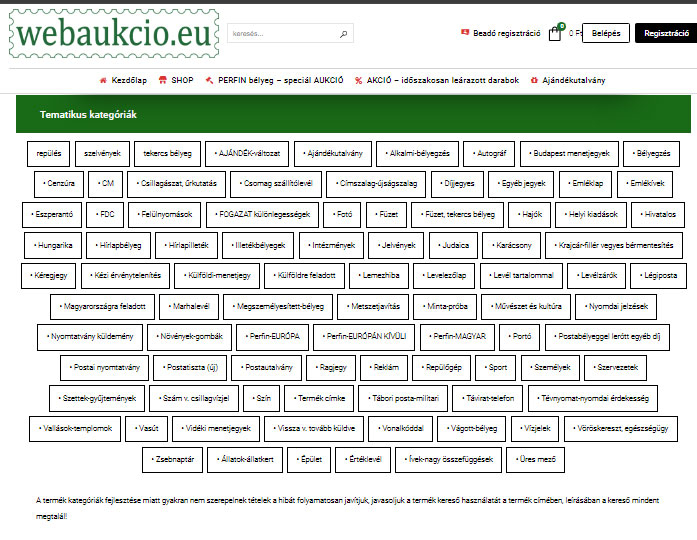Image resolution: width=697 pixels, height=540 pixels.
Task: Open the Sport category
Action: click(496, 368)
